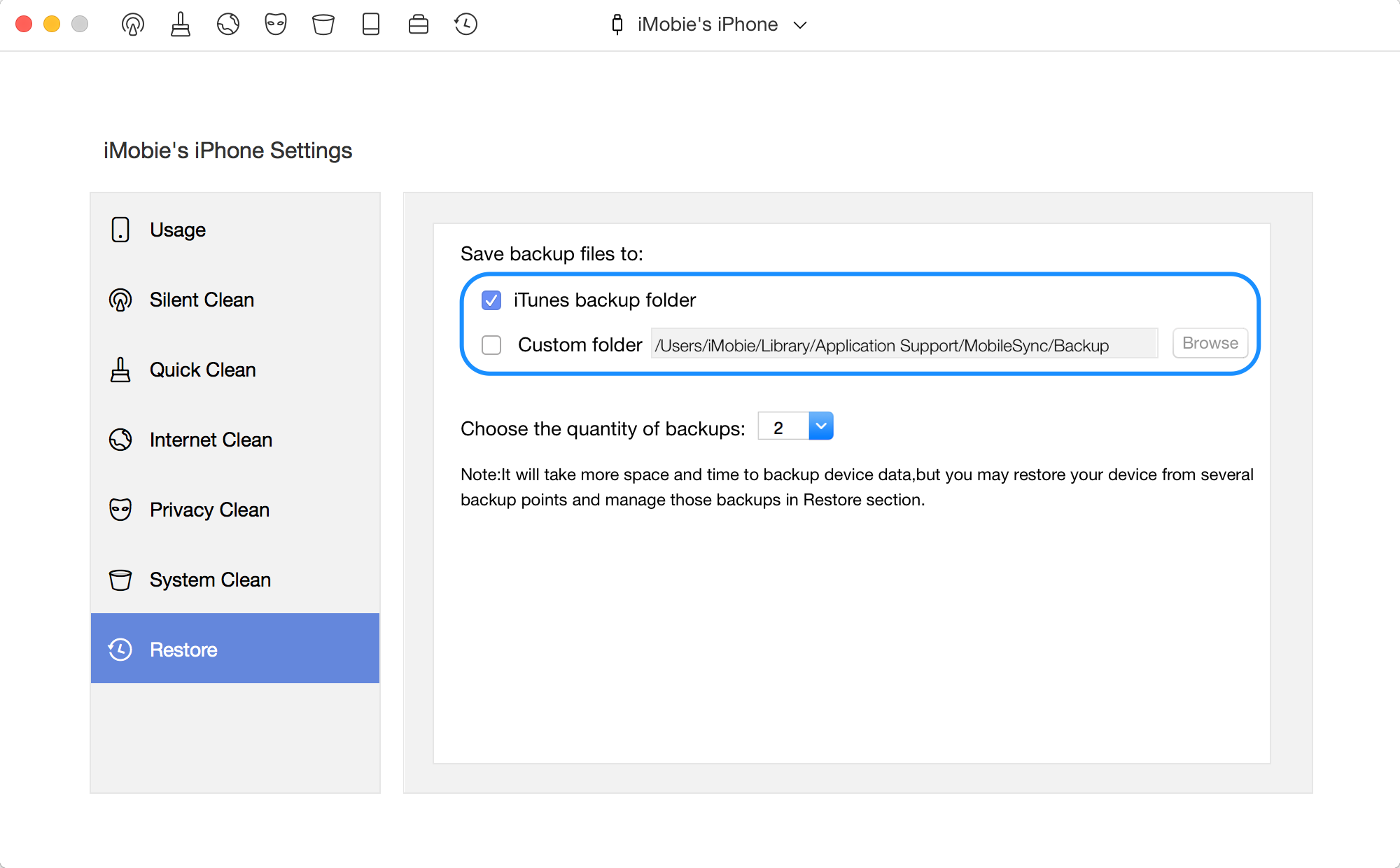Enable the Custom folder checkbox

[491, 345]
